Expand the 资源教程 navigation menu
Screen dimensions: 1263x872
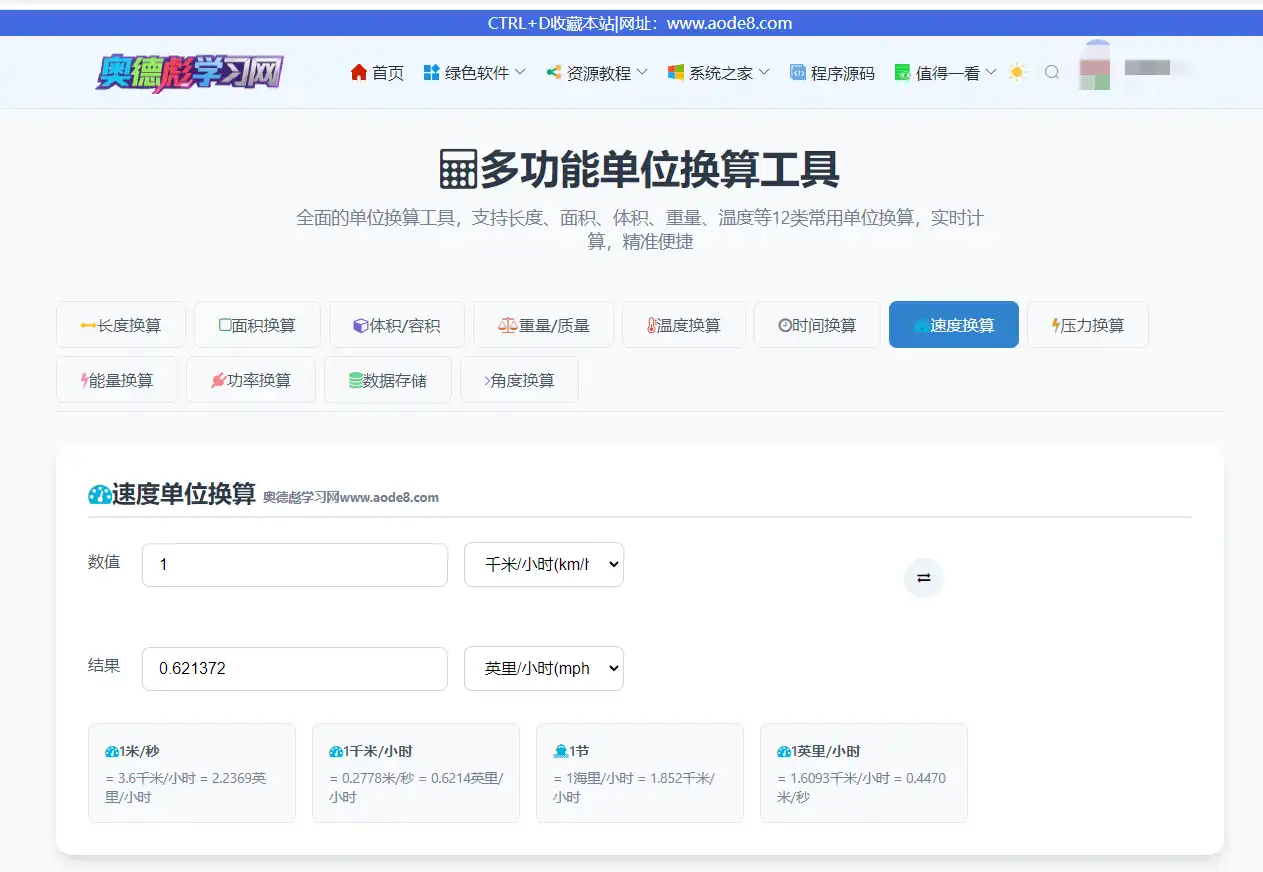[x=597, y=73]
